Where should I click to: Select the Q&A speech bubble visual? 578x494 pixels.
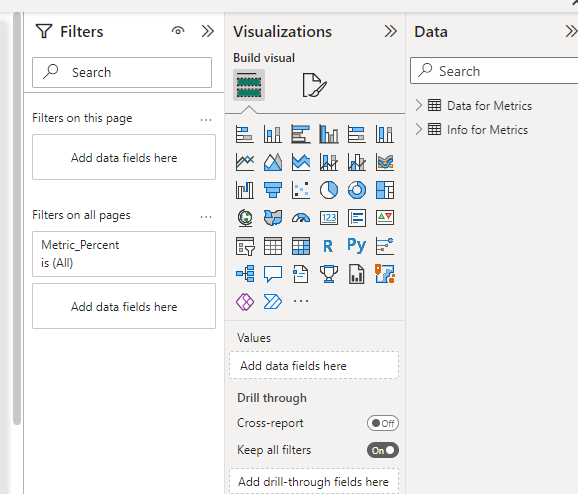tap(273, 274)
